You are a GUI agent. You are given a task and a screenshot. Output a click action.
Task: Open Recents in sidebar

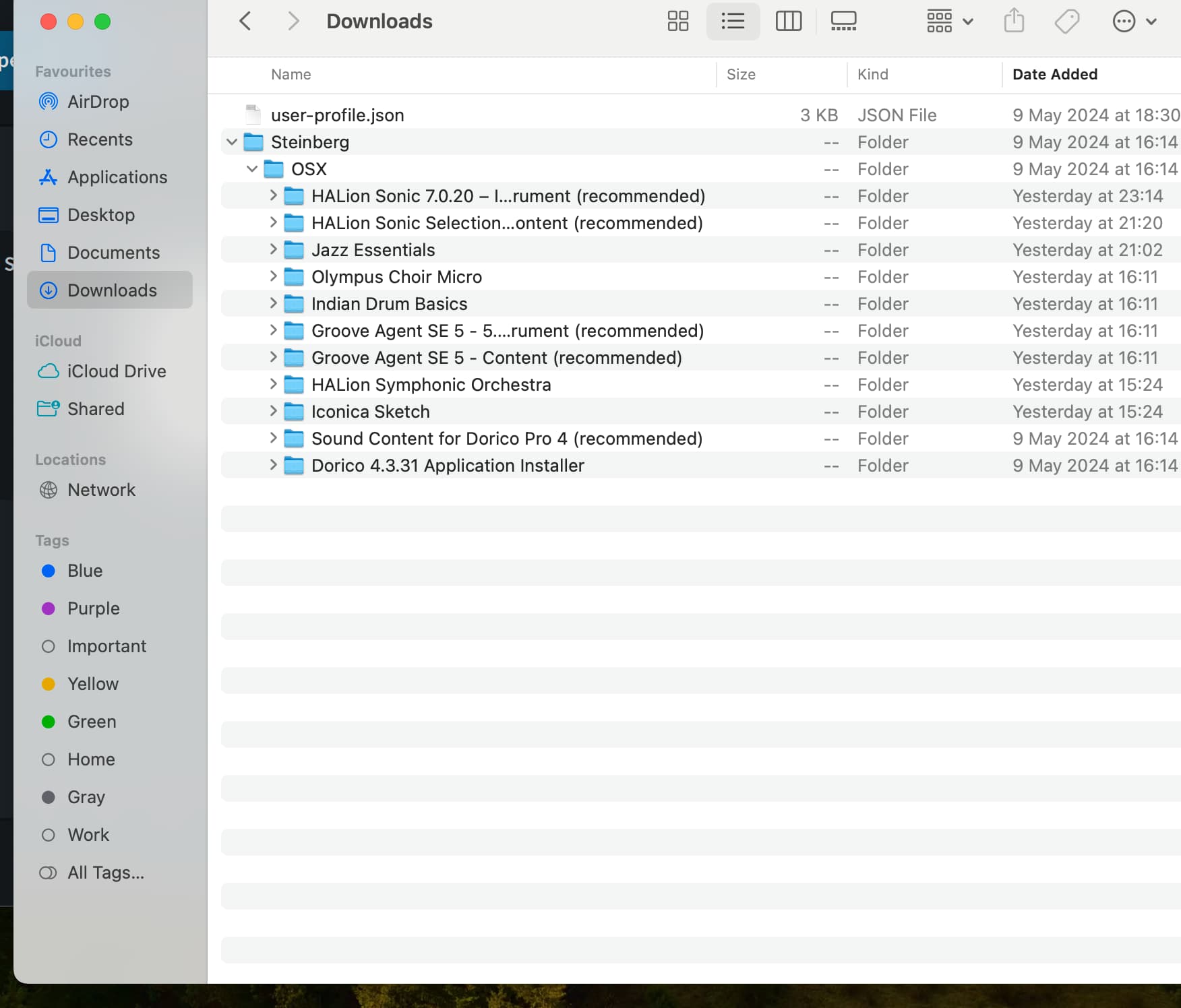click(x=110, y=139)
